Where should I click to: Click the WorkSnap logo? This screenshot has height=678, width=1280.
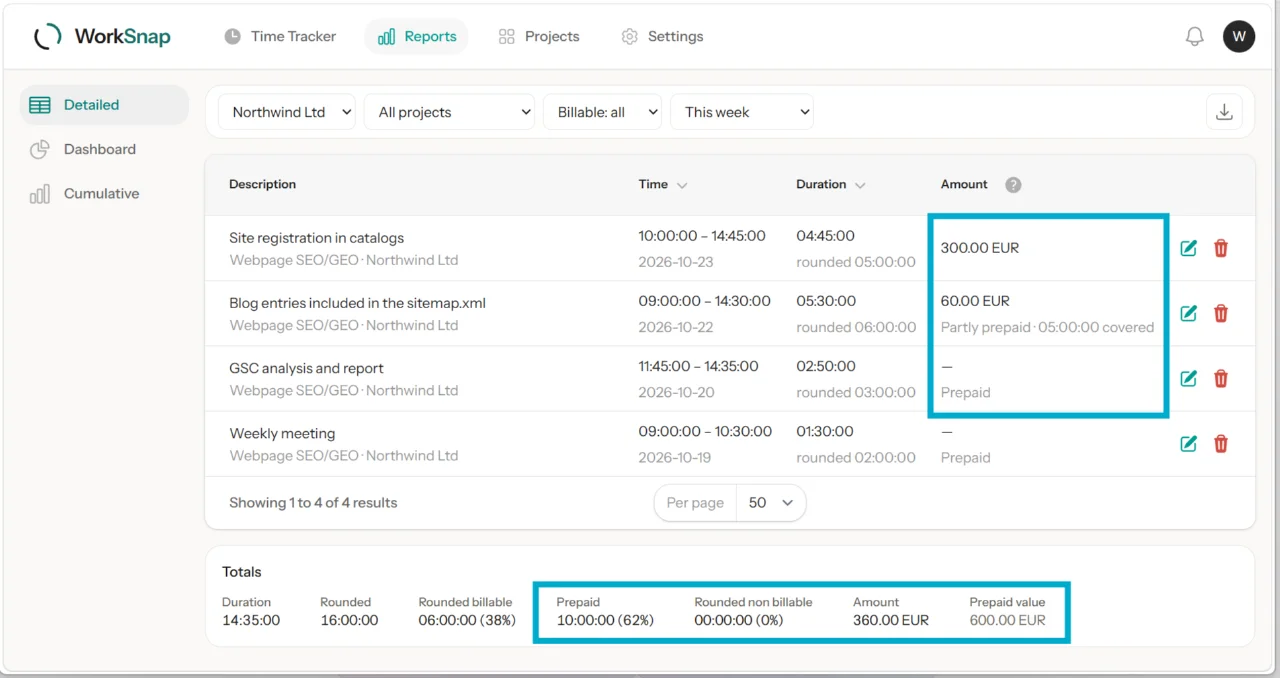[102, 37]
